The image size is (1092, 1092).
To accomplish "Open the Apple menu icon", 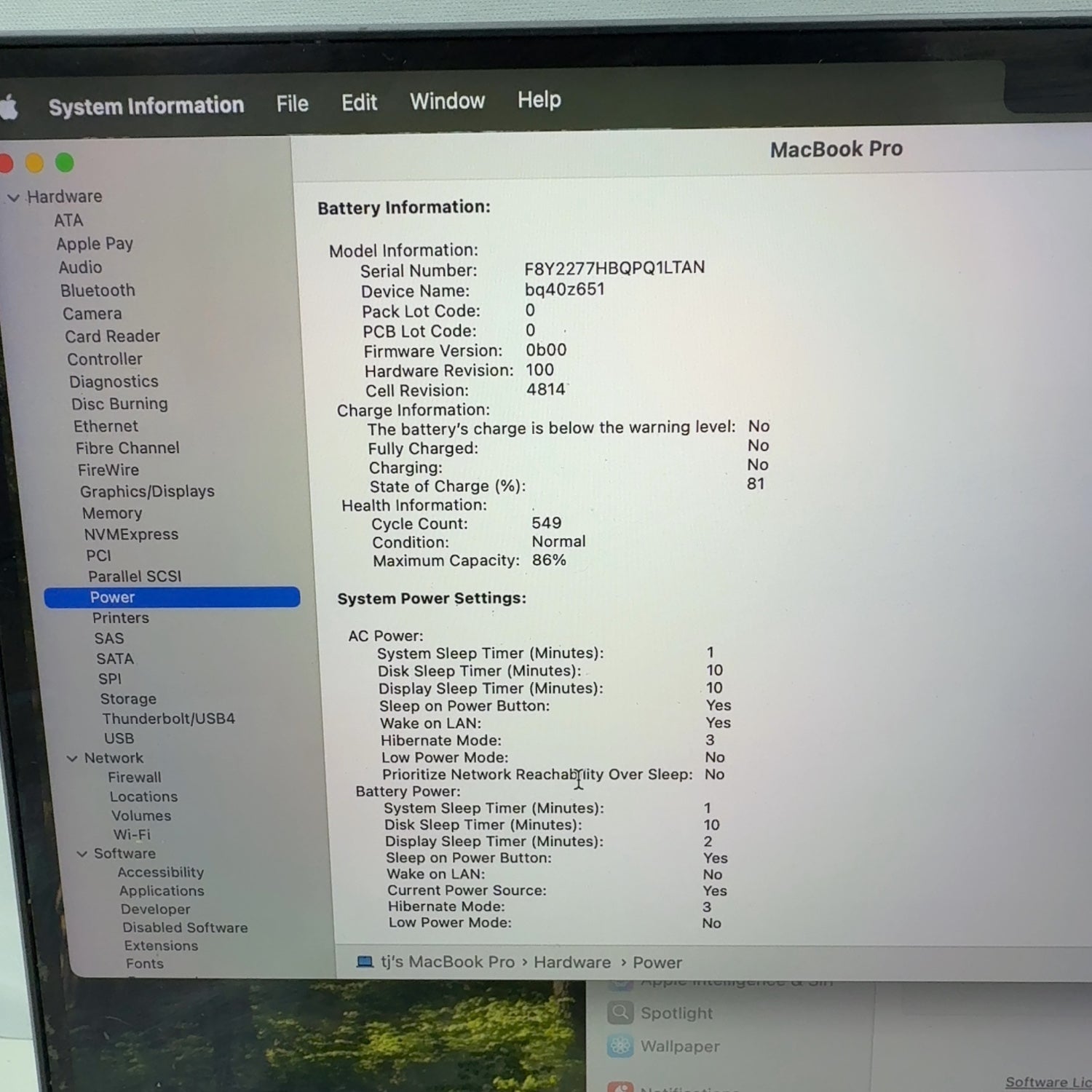I will [x=9, y=108].
